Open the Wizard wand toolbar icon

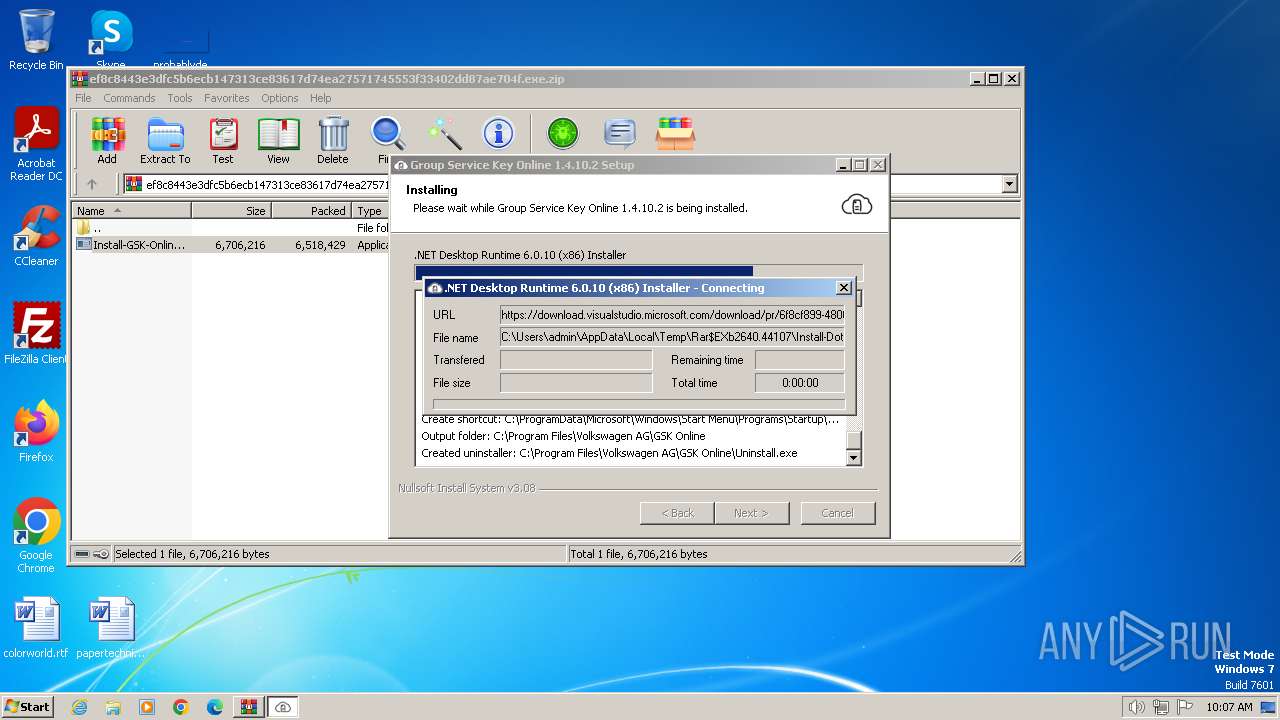coord(444,133)
